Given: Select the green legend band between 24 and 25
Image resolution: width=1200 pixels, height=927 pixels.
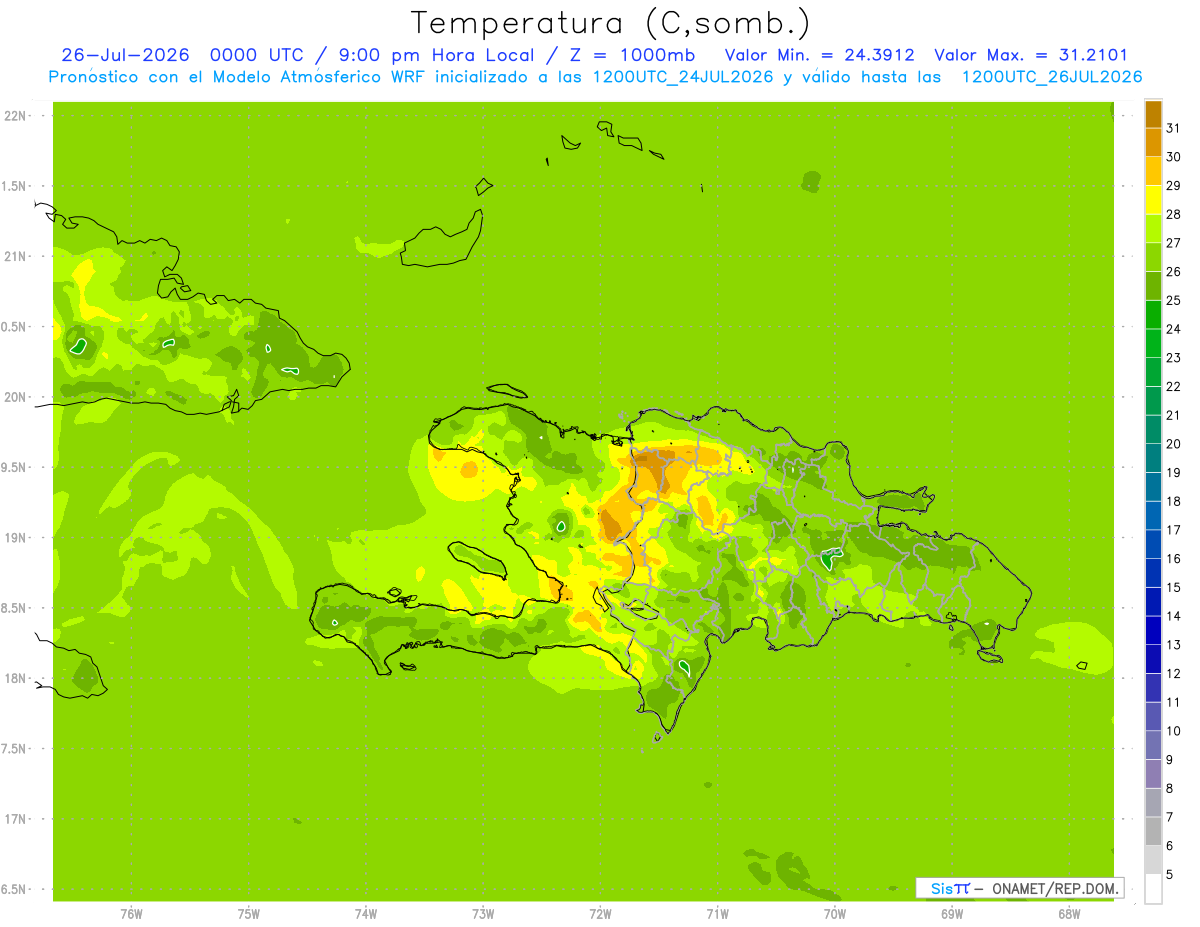Looking at the screenshot, I should (x=1153, y=315).
